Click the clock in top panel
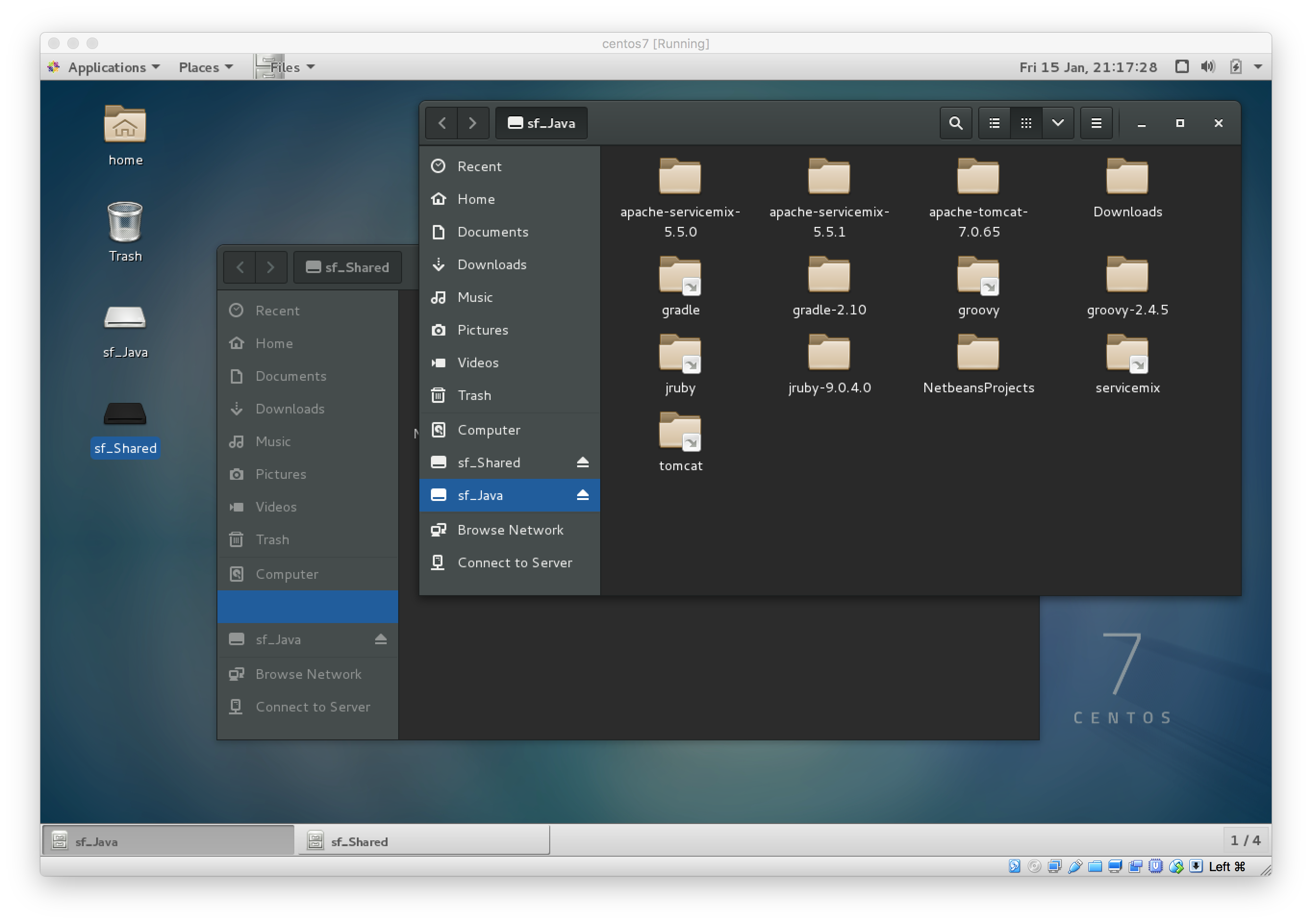This screenshot has width=1312, height=924. tap(1087, 67)
